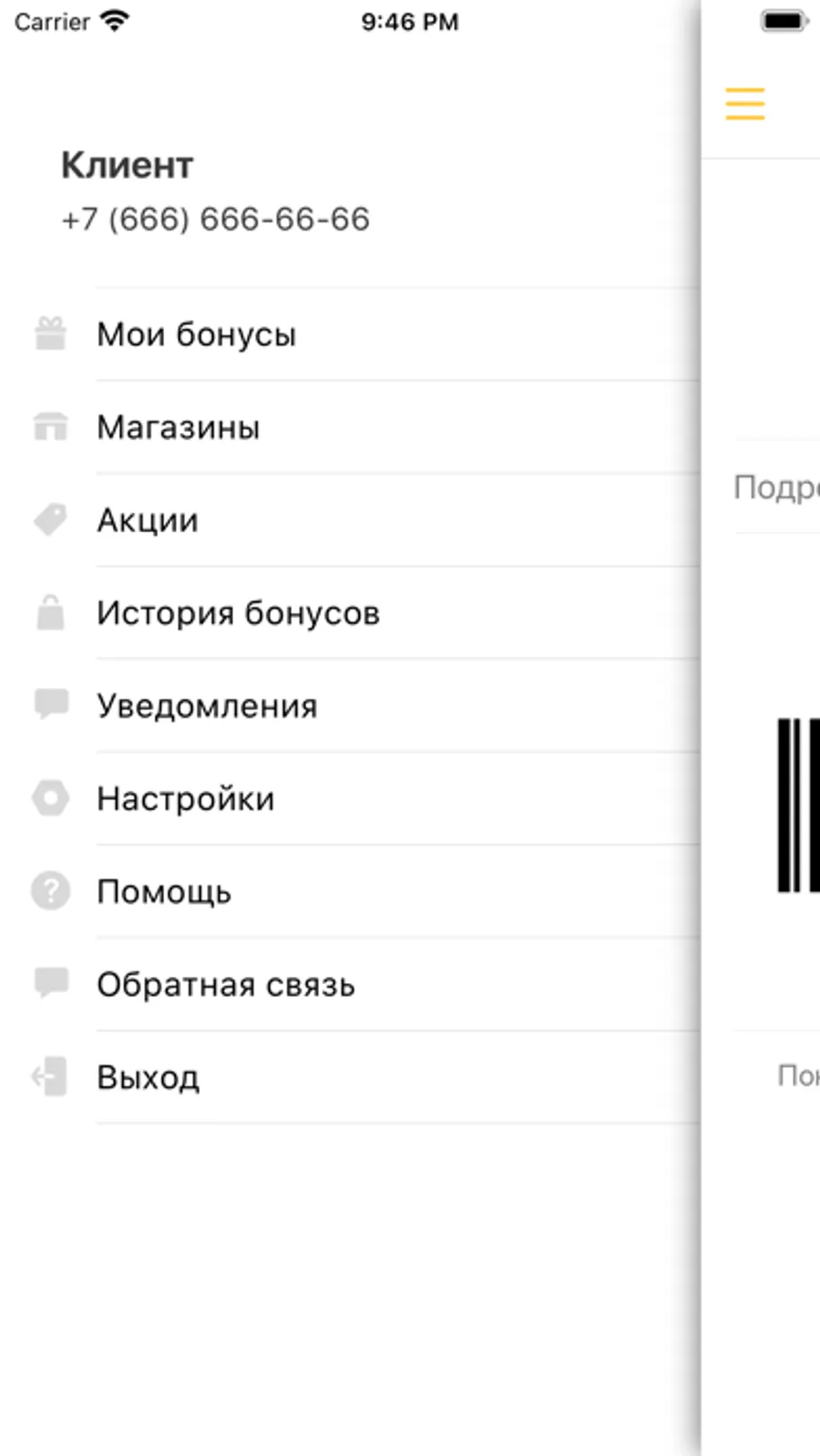Image resolution: width=820 pixels, height=1456 pixels.
Task: Click the exit door icon beside Выход
Action: click(50, 1076)
